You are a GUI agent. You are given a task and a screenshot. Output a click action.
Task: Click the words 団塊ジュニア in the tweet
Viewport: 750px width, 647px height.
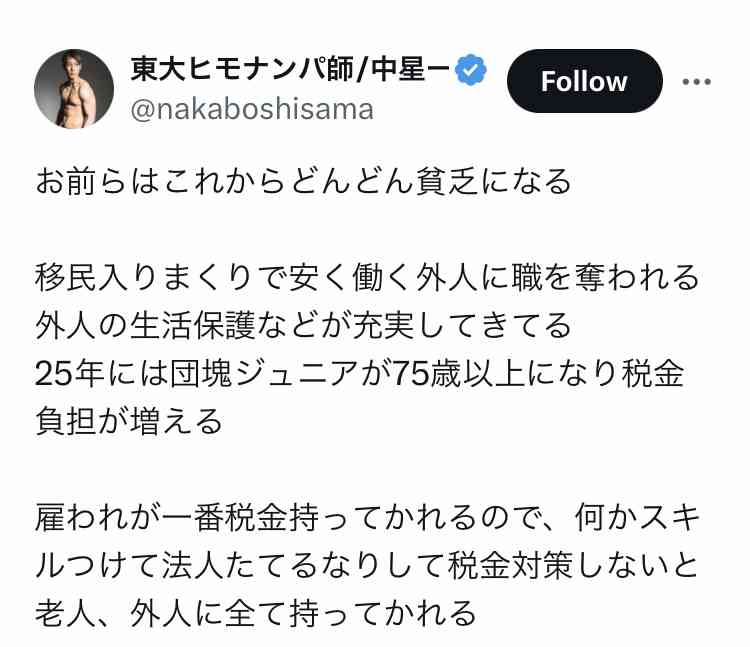pos(265,374)
